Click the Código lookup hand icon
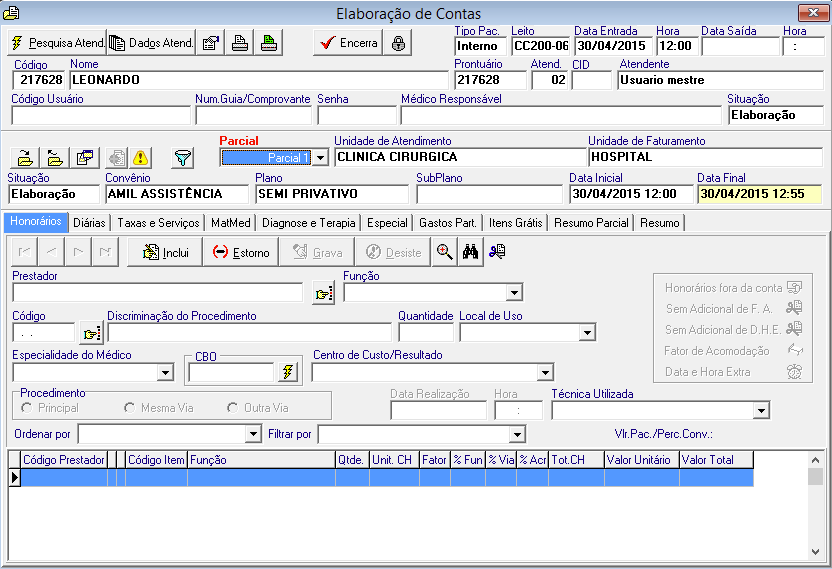 pos(92,333)
